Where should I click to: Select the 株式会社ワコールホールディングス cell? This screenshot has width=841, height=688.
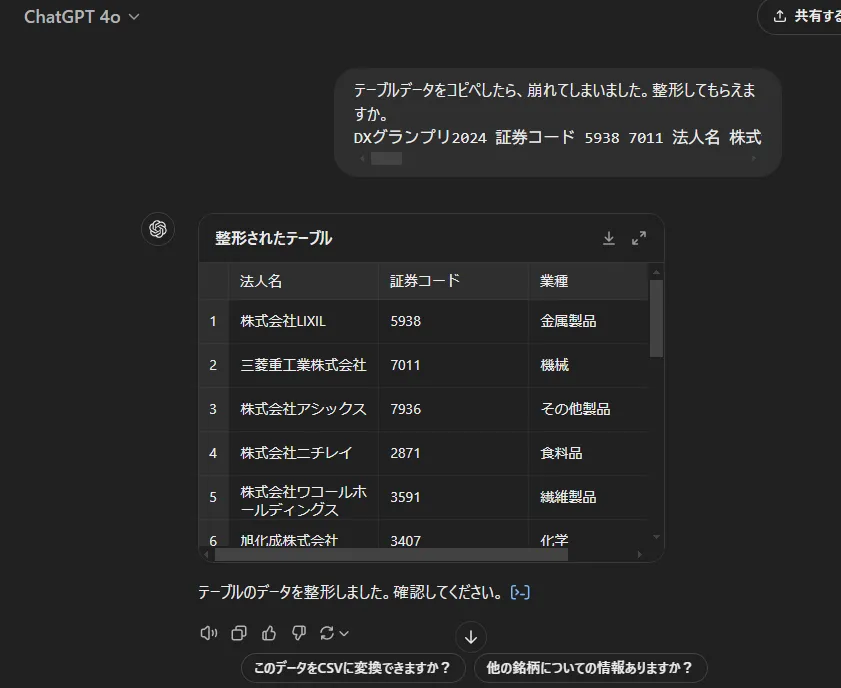pyautogui.click(x=304, y=500)
